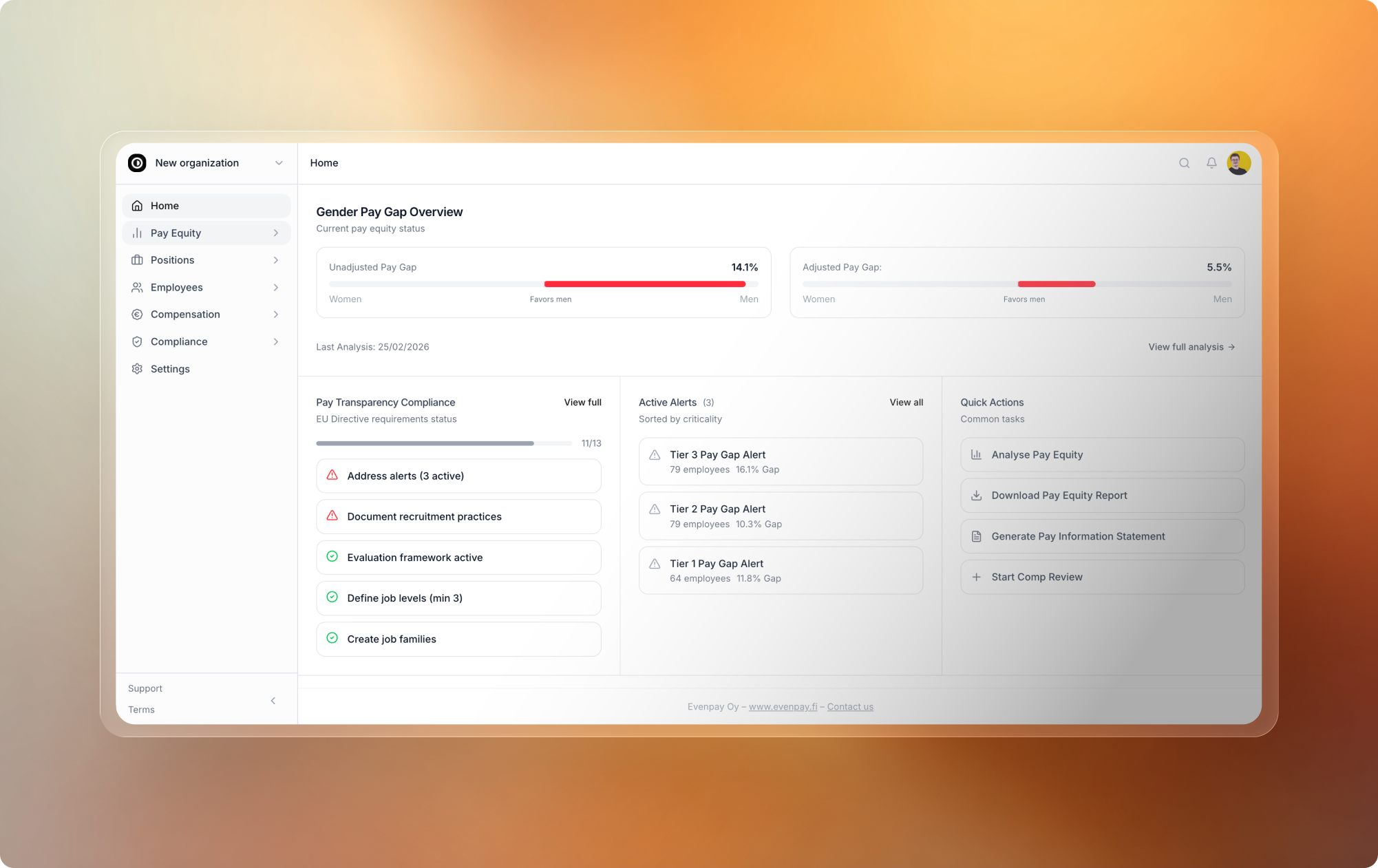The width and height of the screenshot is (1378, 868).
Task: Open your profile avatar
Action: pos(1238,163)
